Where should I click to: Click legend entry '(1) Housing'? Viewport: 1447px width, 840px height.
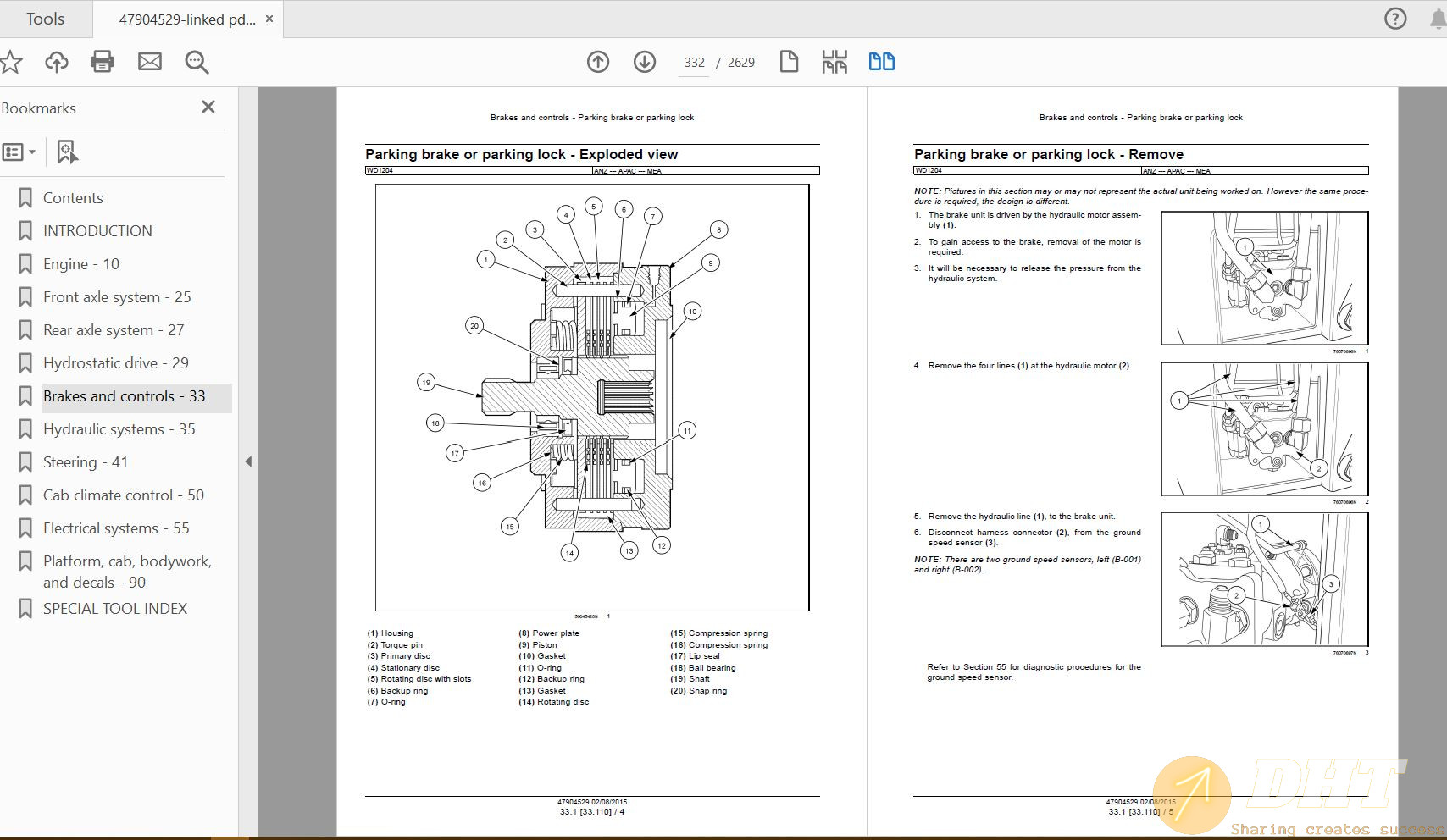coord(391,633)
